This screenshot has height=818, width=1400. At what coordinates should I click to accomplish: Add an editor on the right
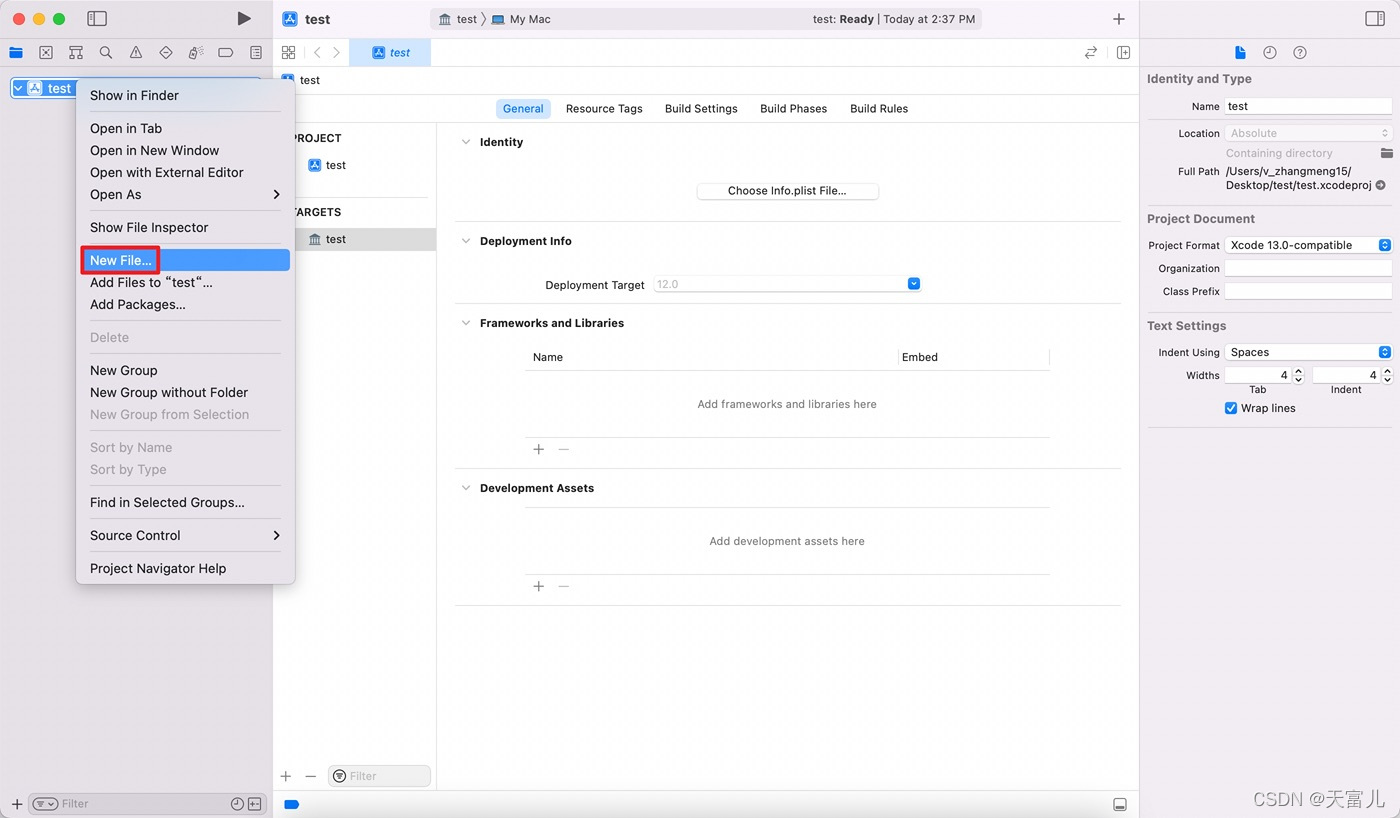pos(1123,52)
